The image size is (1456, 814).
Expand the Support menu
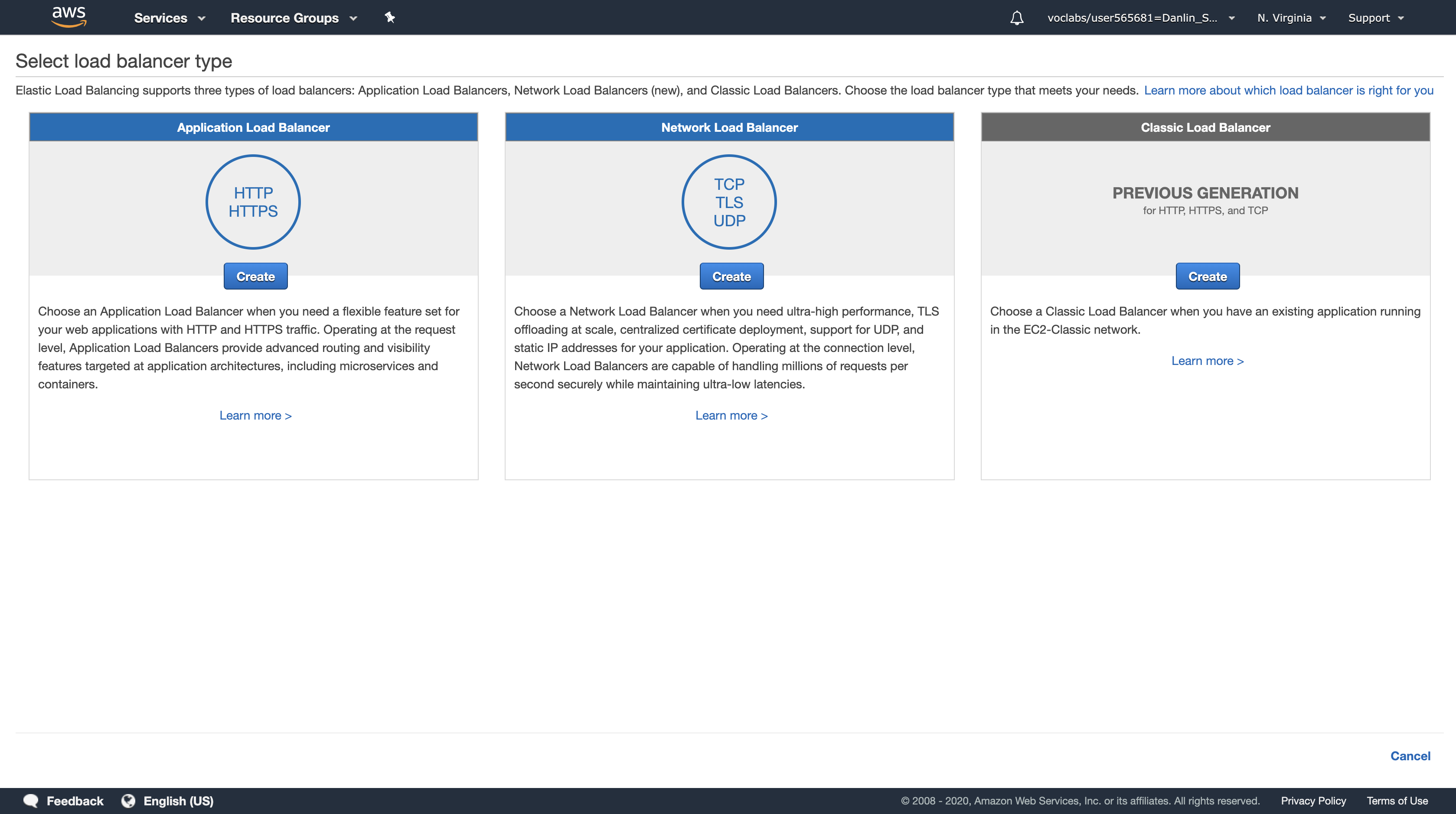click(x=1375, y=18)
